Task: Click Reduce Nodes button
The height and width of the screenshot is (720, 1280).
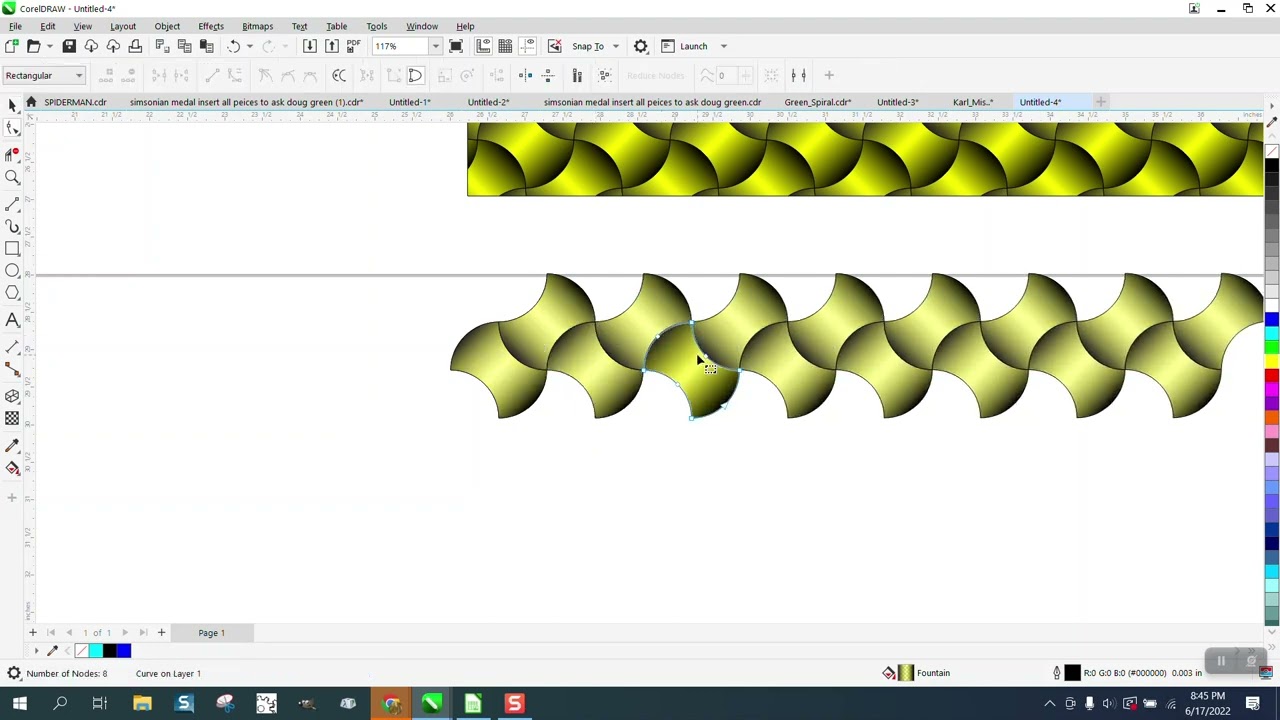Action: pos(656,75)
